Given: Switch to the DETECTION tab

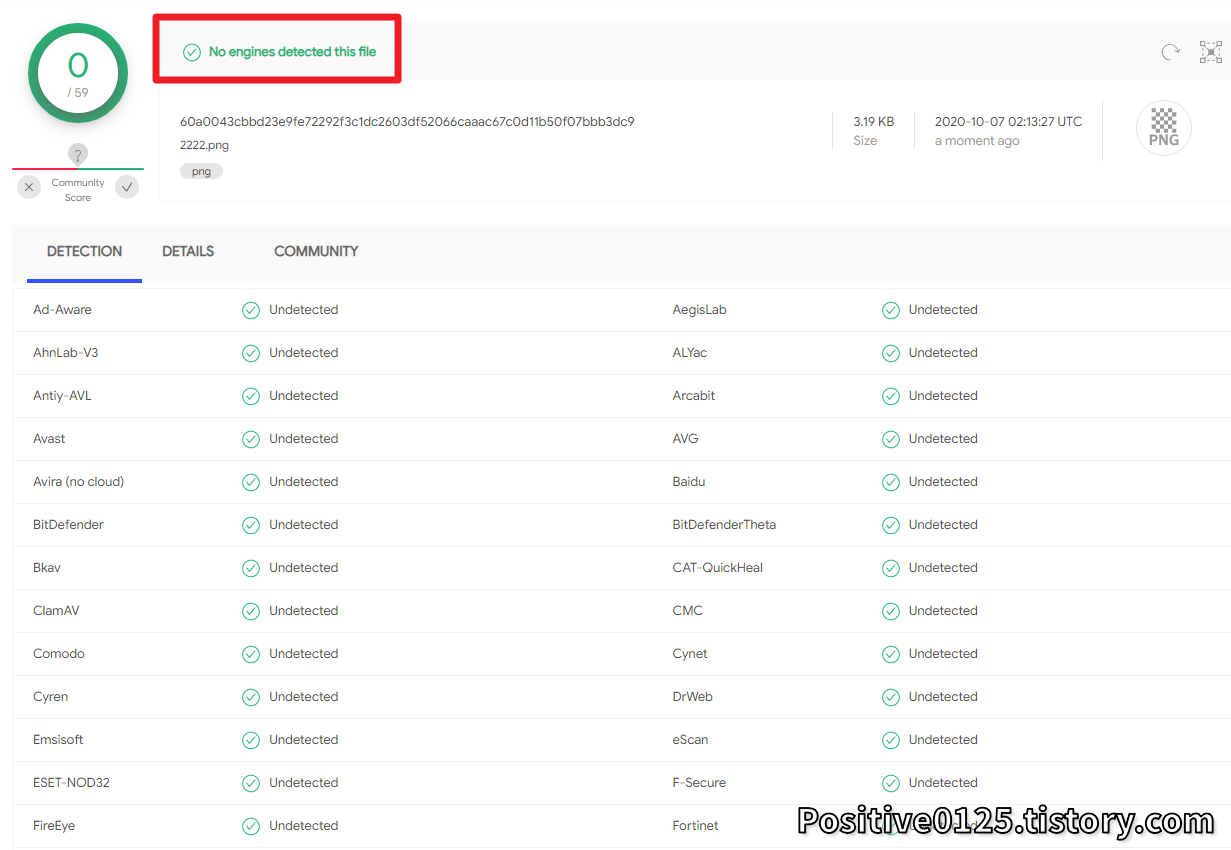Looking at the screenshot, I should (x=85, y=251).
